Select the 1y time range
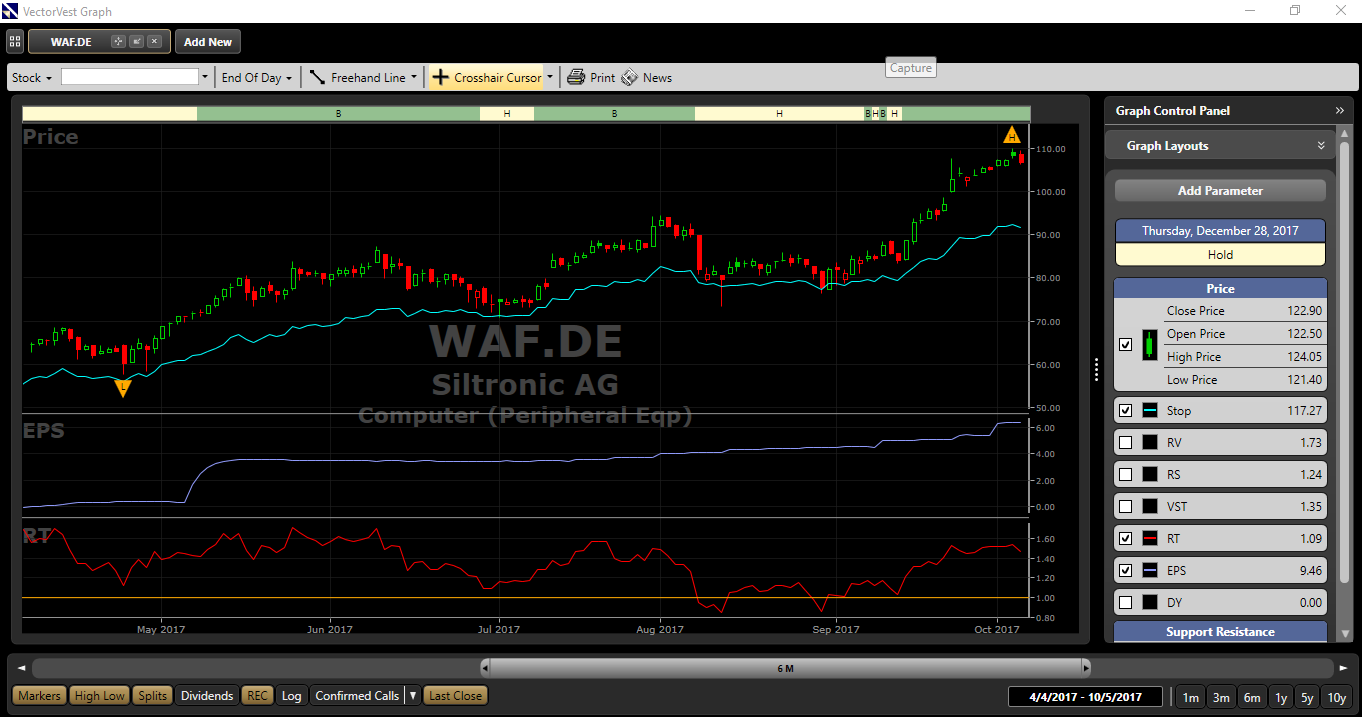 click(x=1281, y=697)
